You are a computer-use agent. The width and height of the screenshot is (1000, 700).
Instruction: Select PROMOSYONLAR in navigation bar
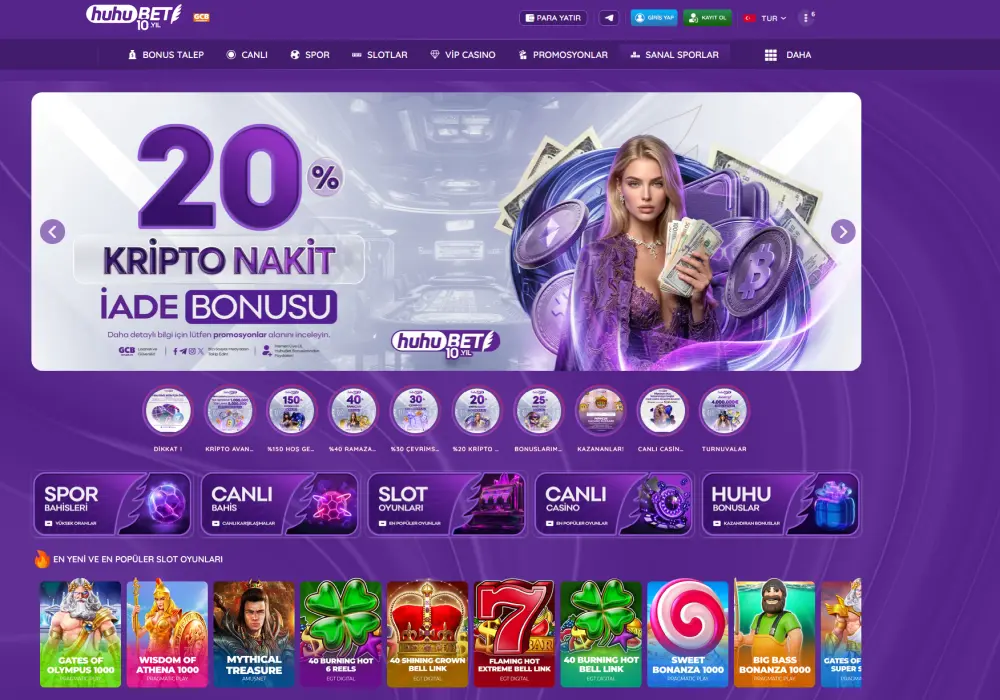(563, 55)
